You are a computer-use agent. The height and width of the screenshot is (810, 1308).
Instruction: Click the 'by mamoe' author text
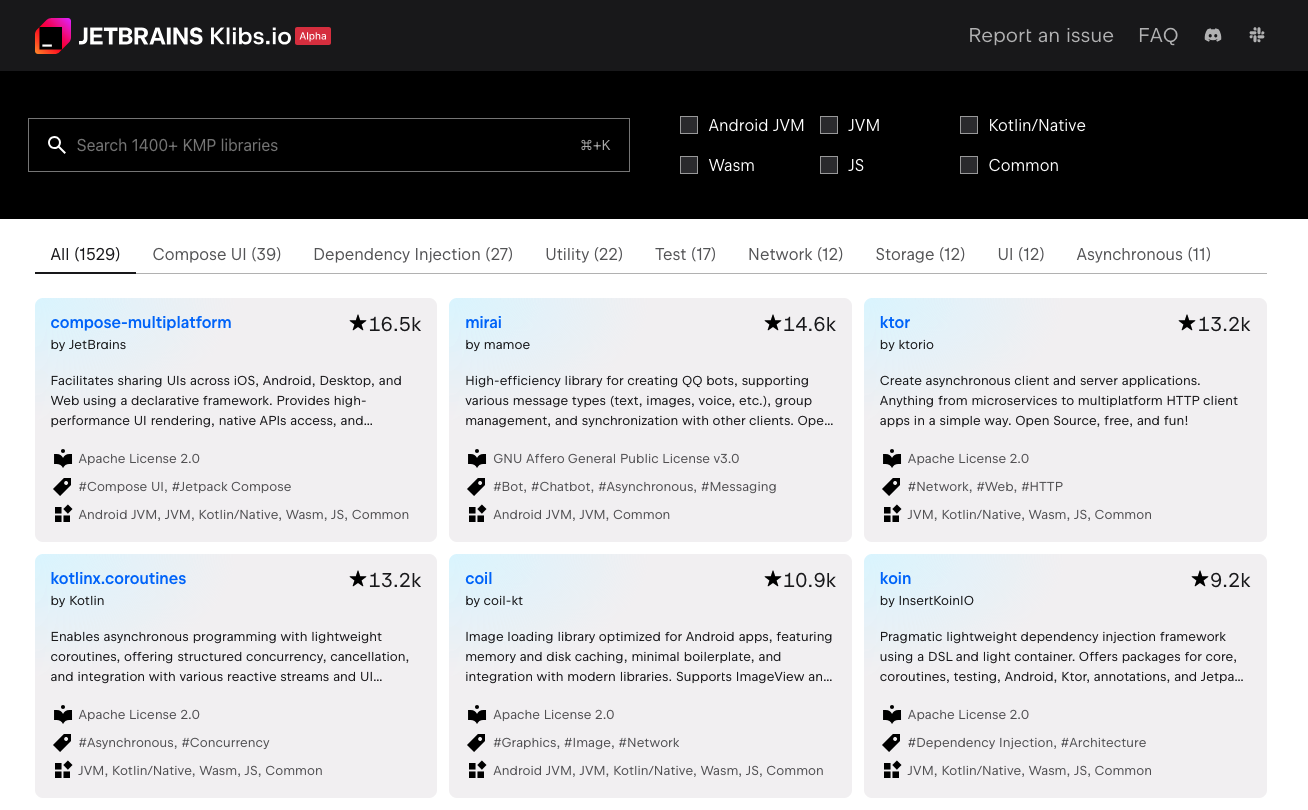tap(497, 345)
